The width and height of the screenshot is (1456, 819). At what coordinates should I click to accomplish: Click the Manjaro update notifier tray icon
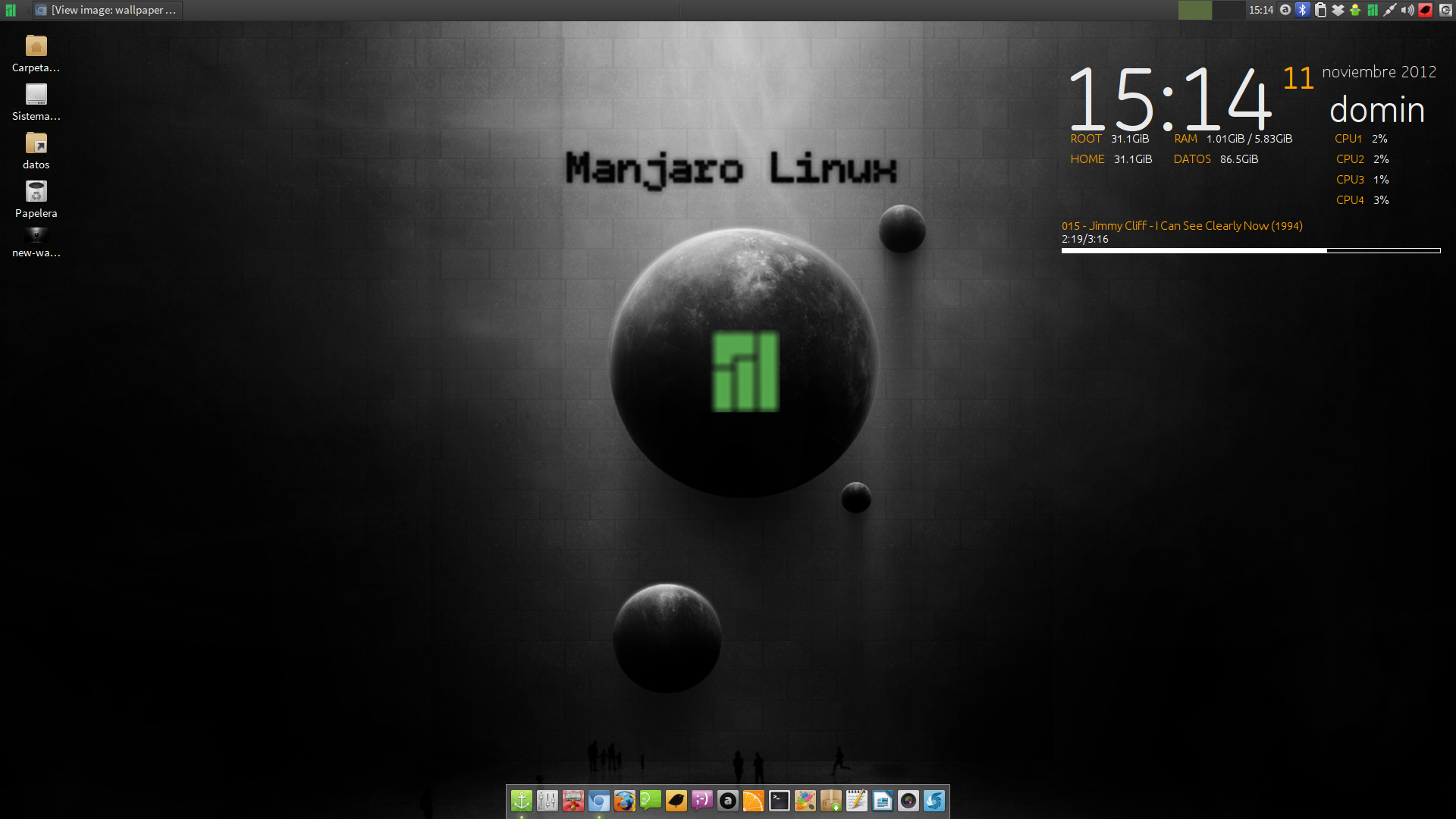coord(1373,10)
